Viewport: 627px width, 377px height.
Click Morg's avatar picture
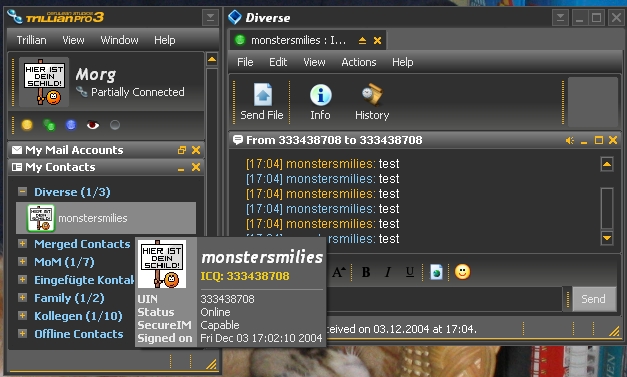pyautogui.click(x=44, y=82)
